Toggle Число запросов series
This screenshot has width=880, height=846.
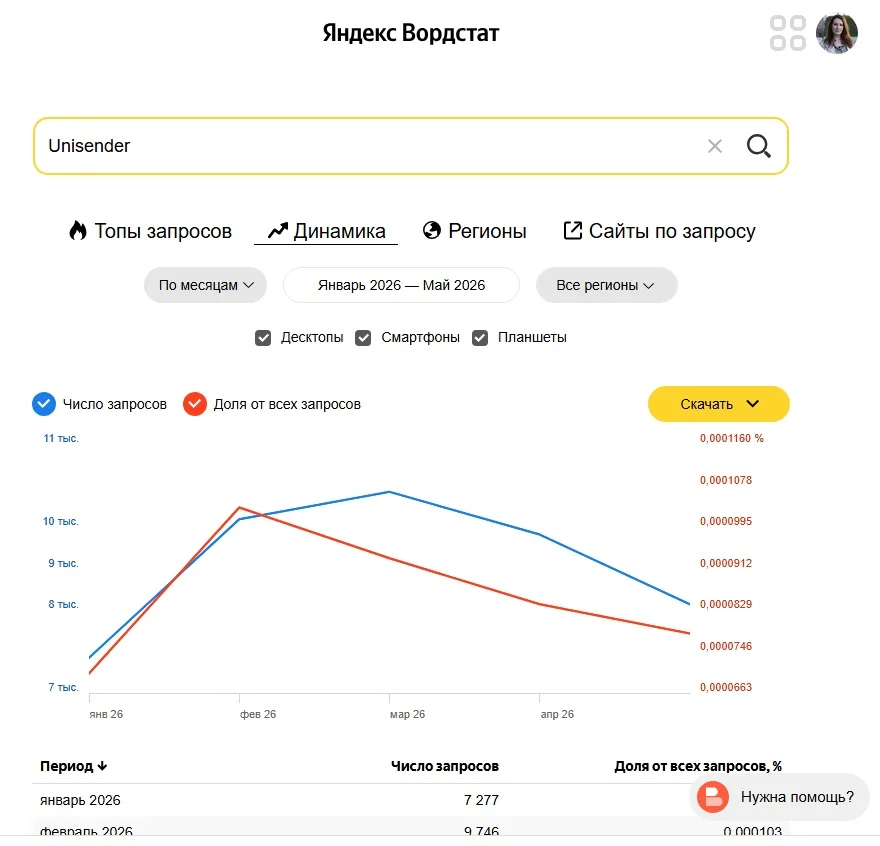[44, 404]
